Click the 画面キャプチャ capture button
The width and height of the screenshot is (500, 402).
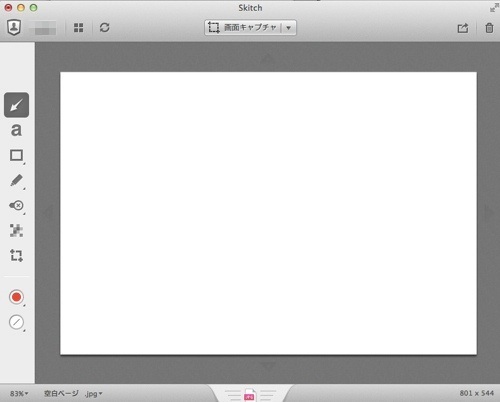point(242,27)
